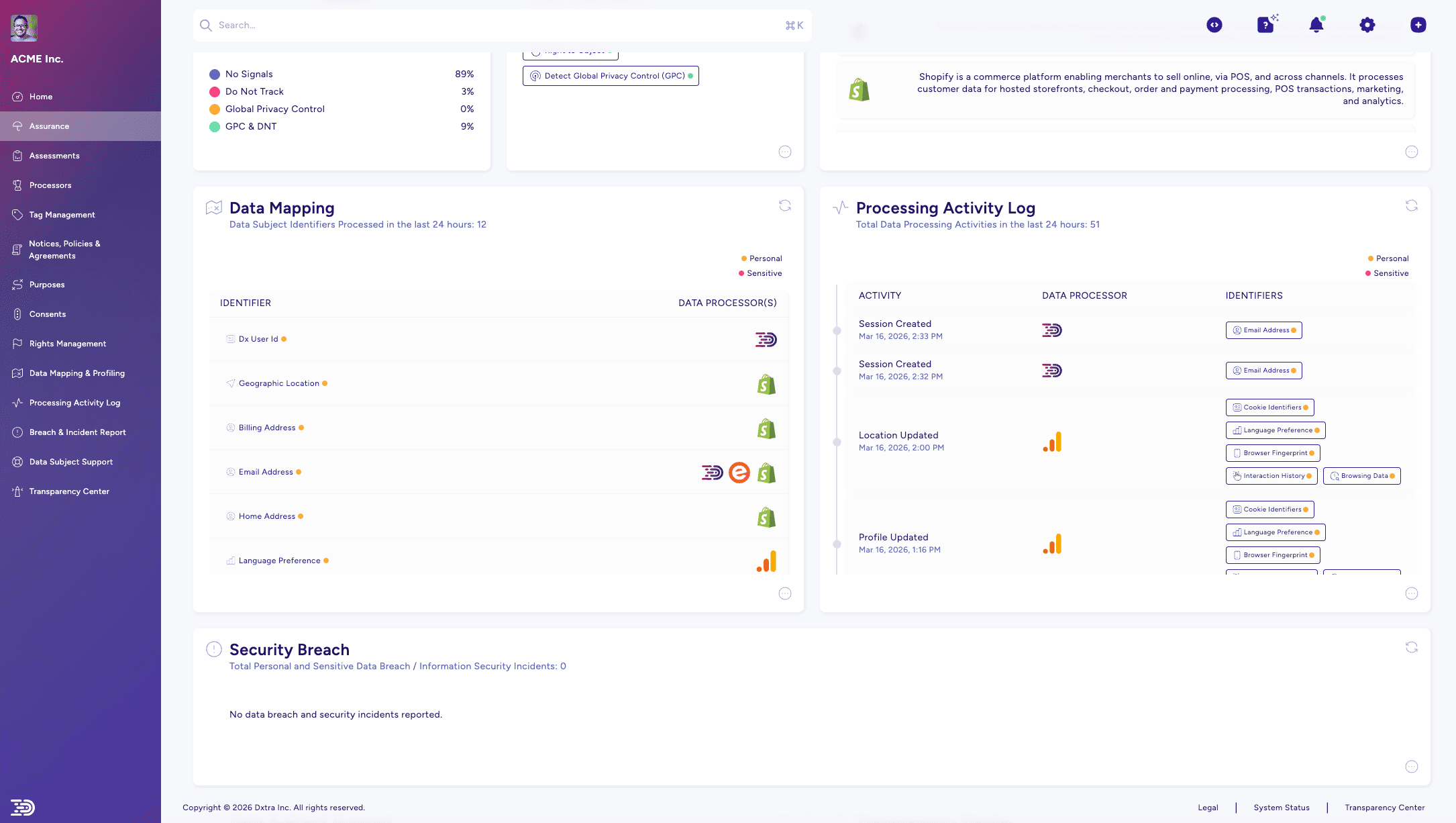The width and height of the screenshot is (1456, 823).
Task: Open Security Breach panel ellipsis menu
Action: pos(1411,767)
